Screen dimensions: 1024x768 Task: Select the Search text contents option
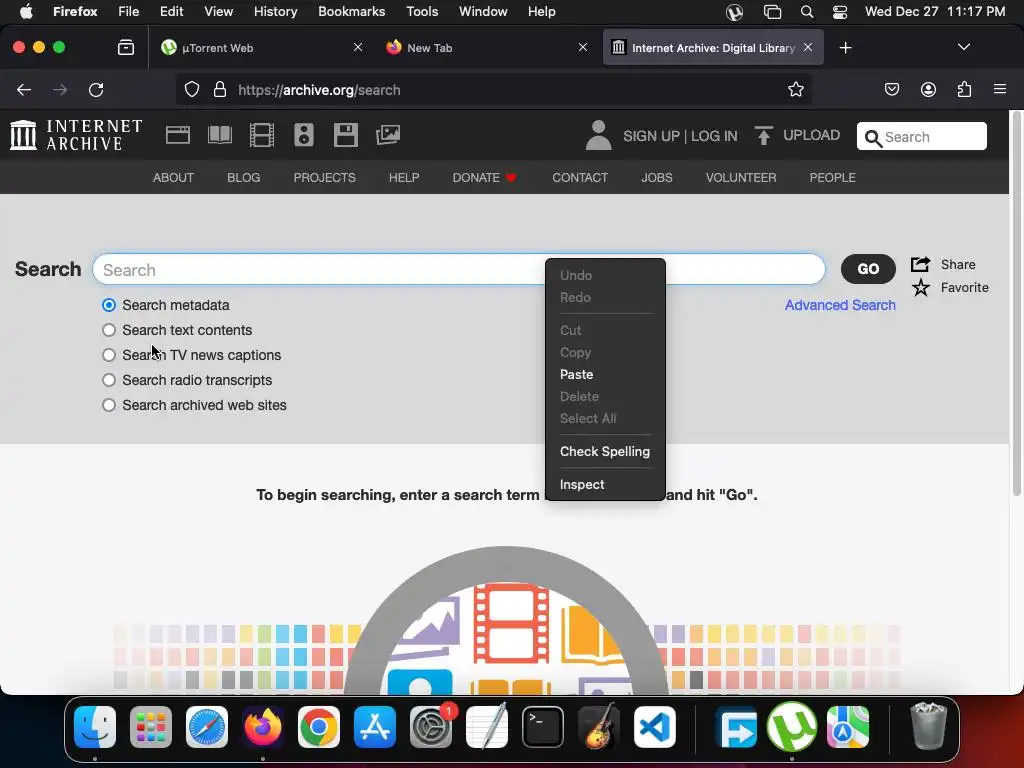pos(109,330)
